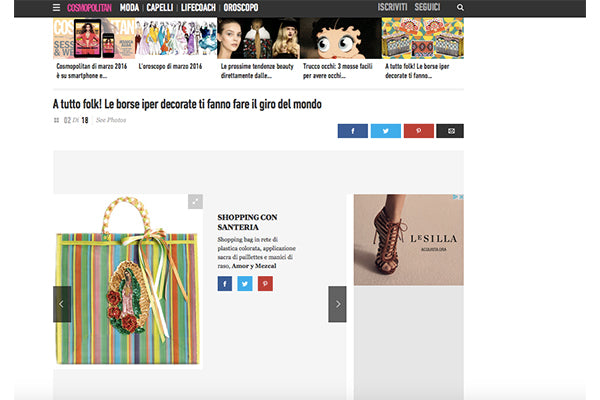Screen dimensions: 600x400
Task: Go to the previous gallery slide
Action: click(62, 304)
